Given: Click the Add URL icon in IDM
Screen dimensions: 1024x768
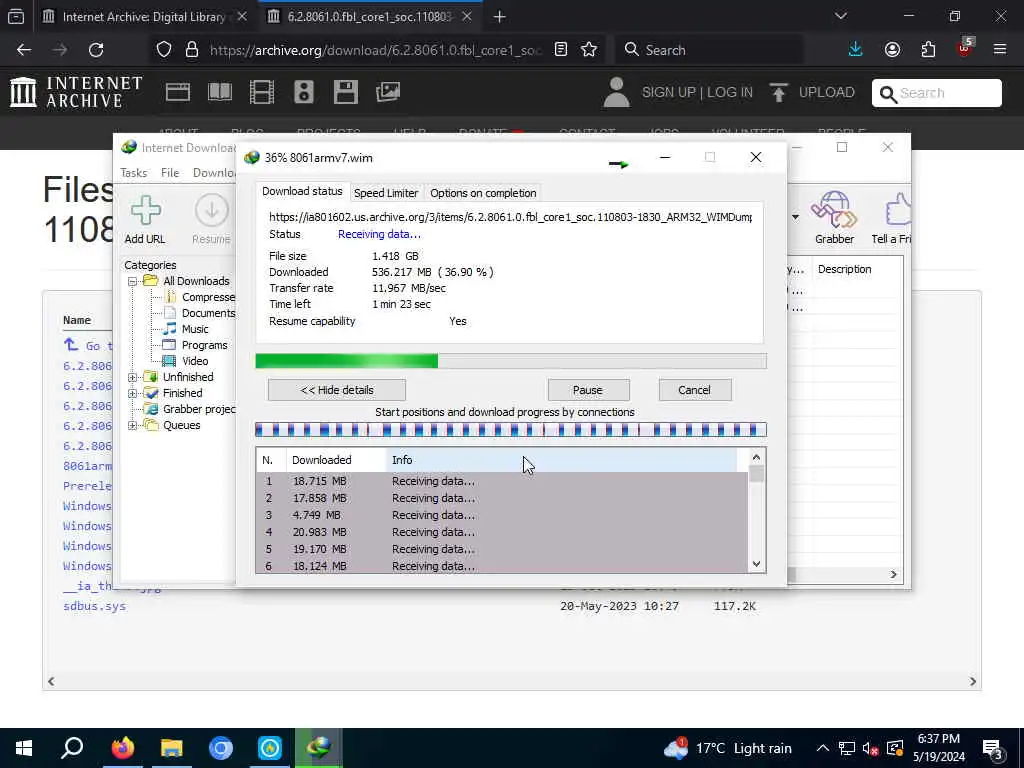Looking at the screenshot, I should click(145, 210).
